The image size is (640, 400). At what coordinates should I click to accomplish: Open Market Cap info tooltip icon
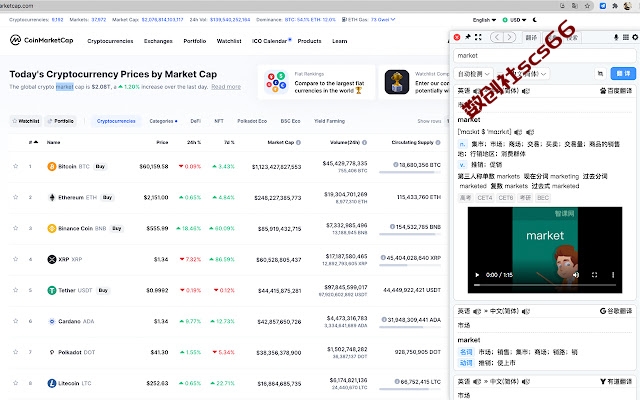click(298, 142)
